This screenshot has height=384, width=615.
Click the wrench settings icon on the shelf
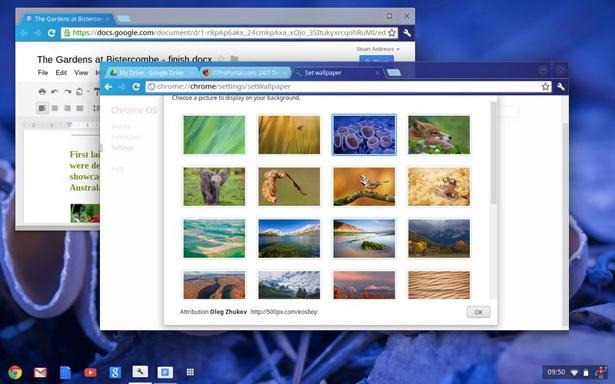[140, 371]
